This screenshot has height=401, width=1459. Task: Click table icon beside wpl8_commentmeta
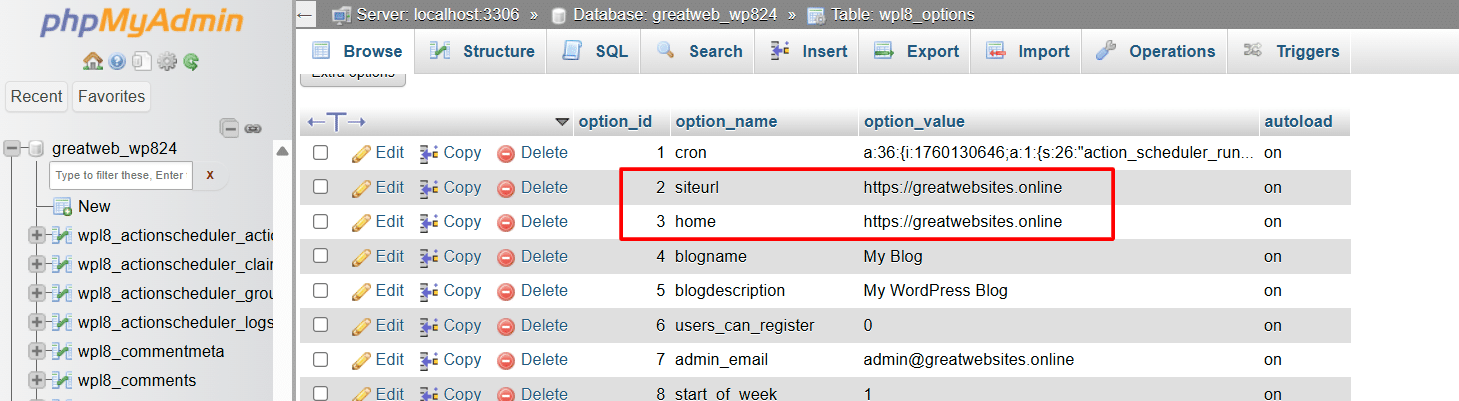62,351
